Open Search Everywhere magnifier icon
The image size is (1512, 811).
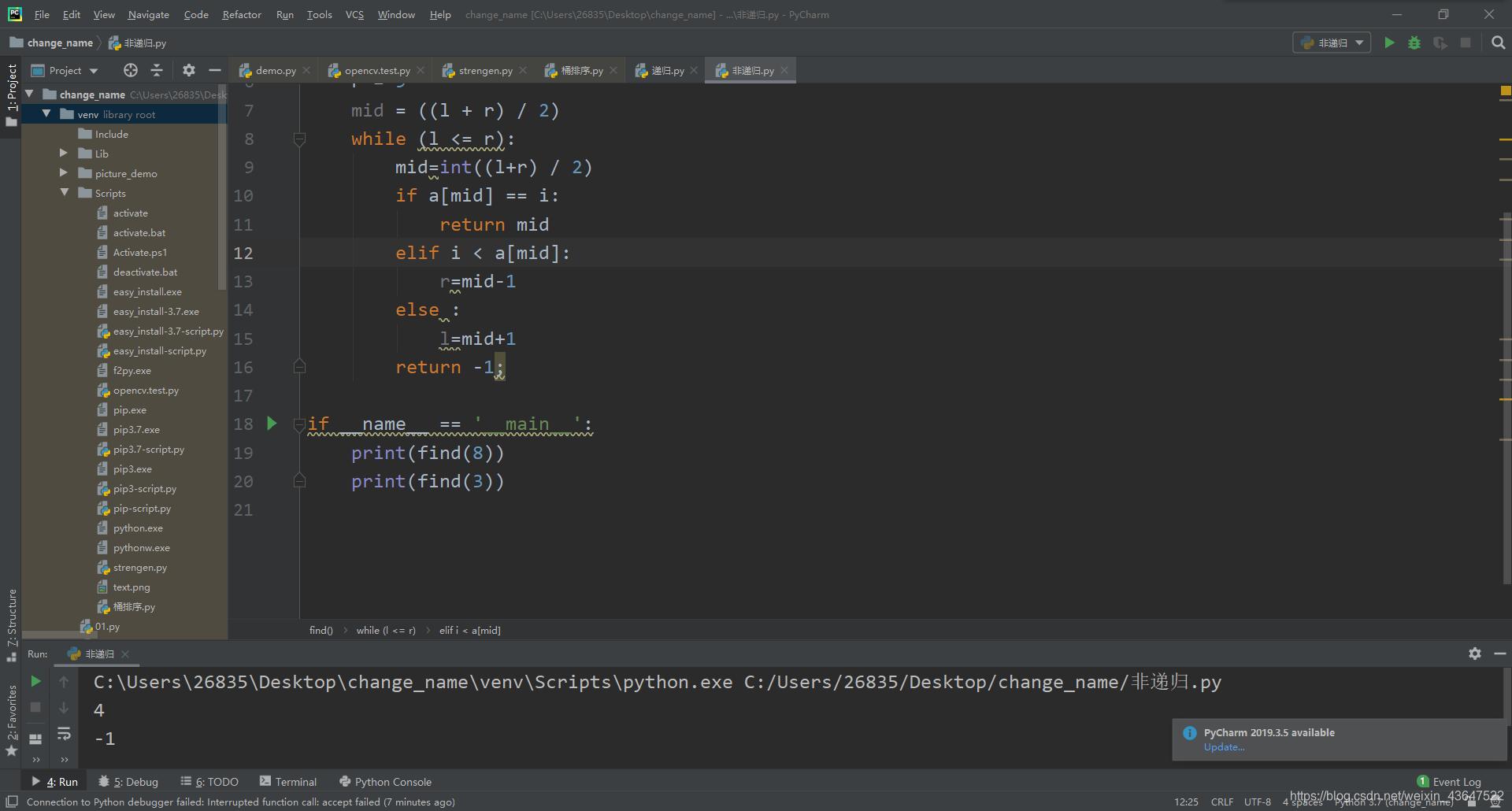coord(1498,43)
